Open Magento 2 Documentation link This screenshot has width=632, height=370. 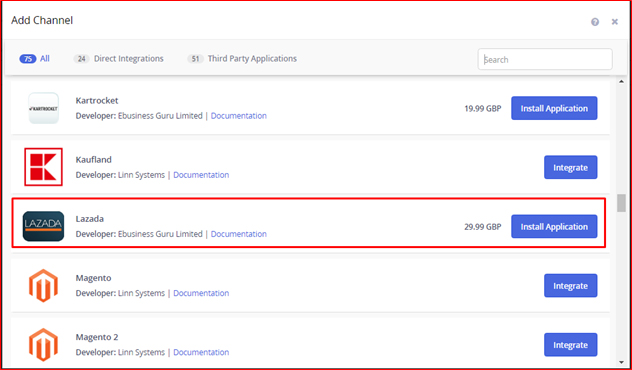tap(201, 352)
